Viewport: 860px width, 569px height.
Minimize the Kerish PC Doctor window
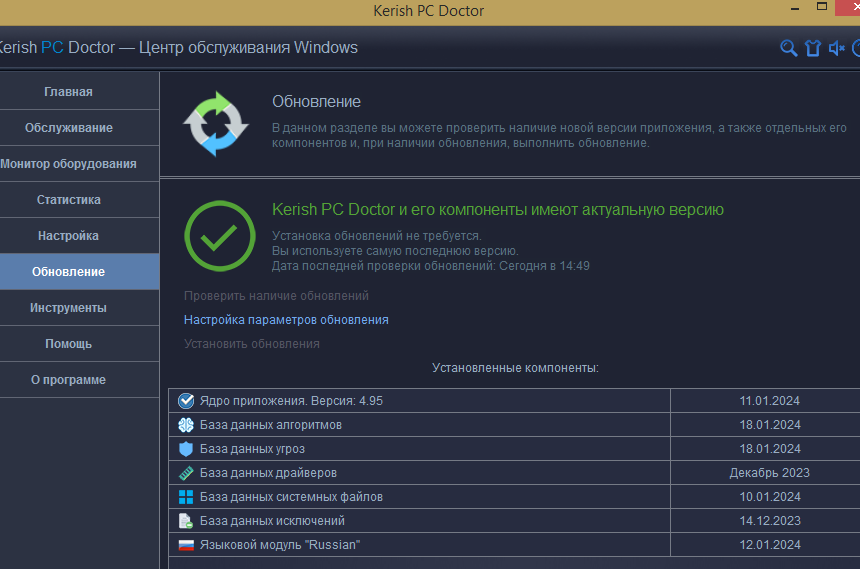795,8
